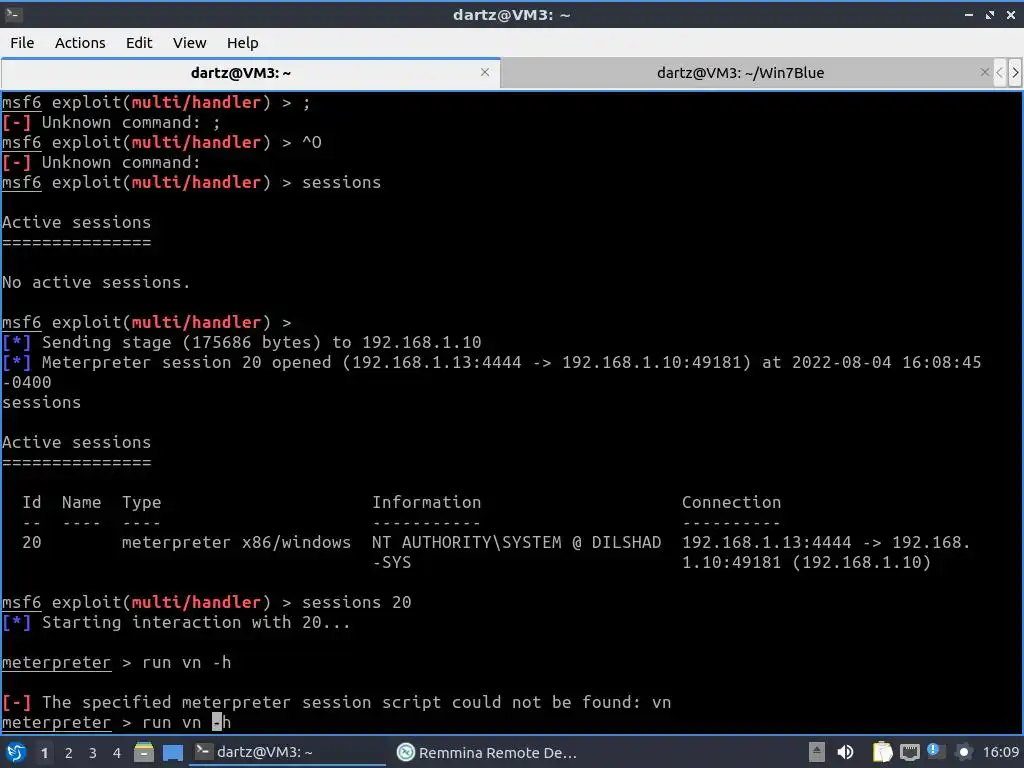This screenshot has height=768, width=1024.
Task: Switch to workspace 4
Action: tap(117, 753)
